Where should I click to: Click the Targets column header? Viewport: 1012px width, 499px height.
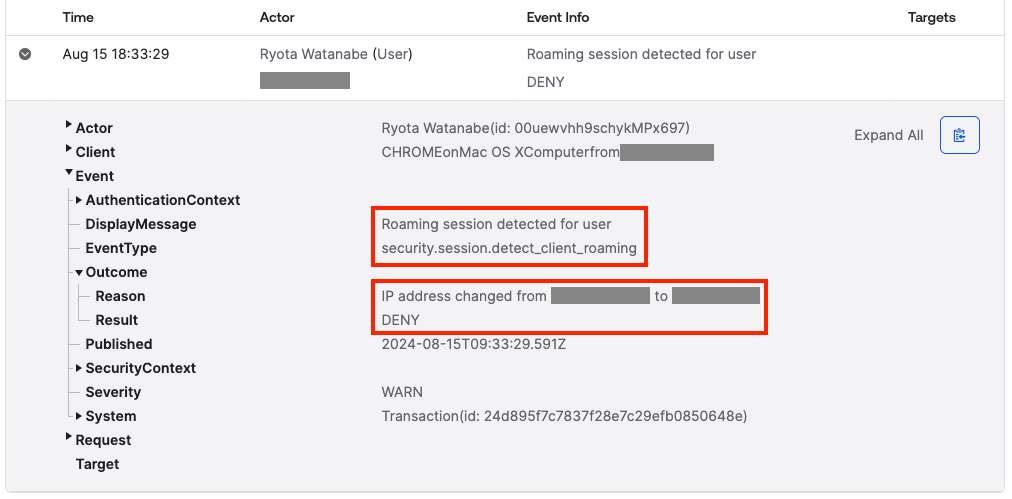tap(931, 17)
